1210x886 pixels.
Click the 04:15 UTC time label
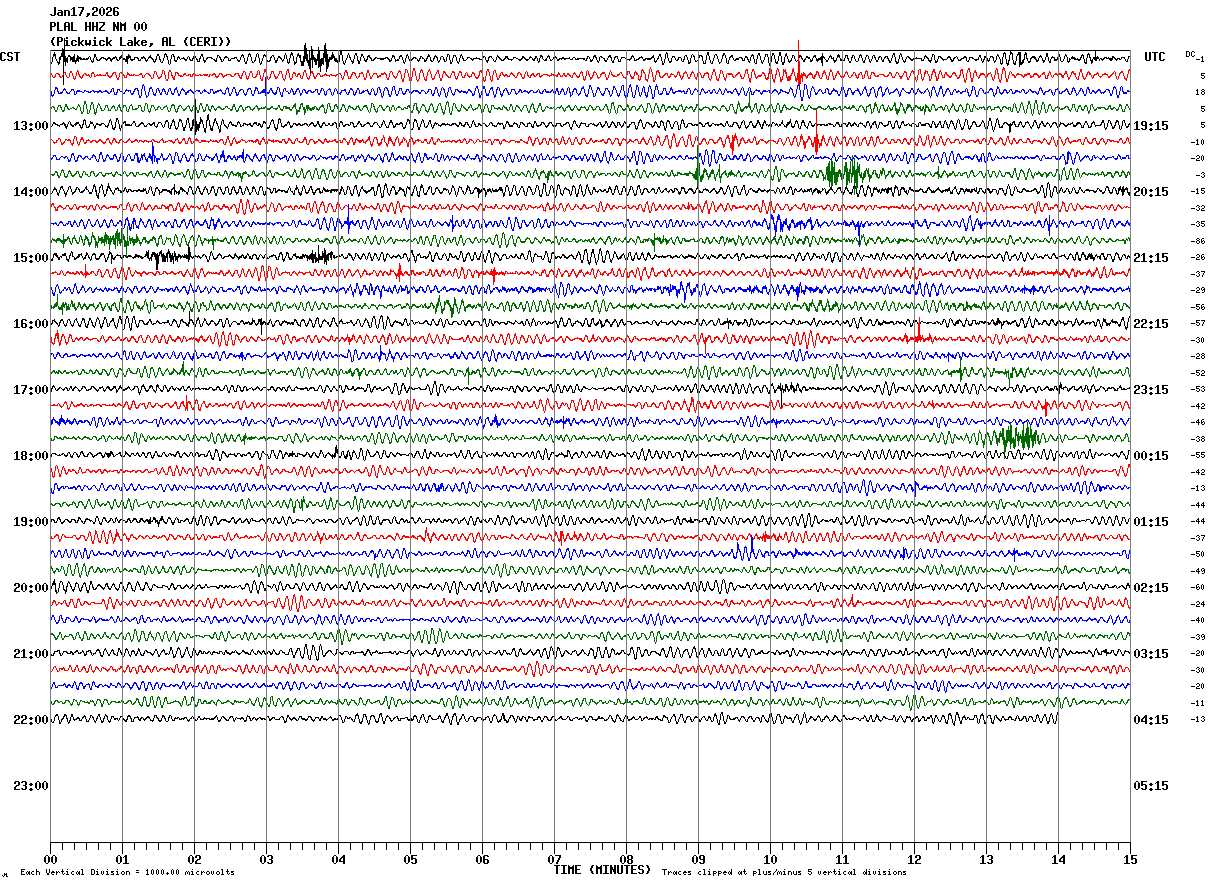1151,720
